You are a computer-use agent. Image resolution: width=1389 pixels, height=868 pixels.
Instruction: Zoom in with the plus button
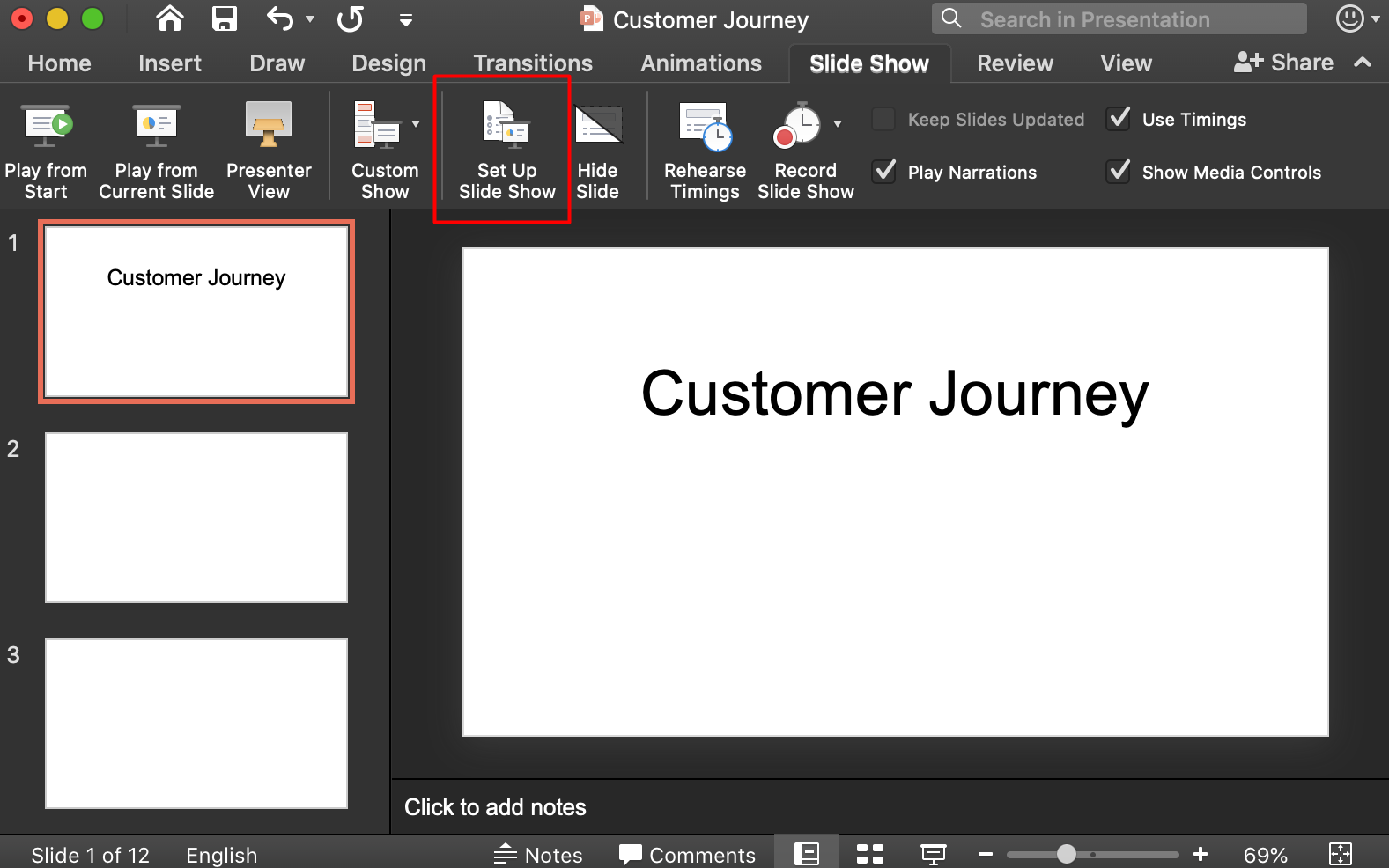(1200, 854)
